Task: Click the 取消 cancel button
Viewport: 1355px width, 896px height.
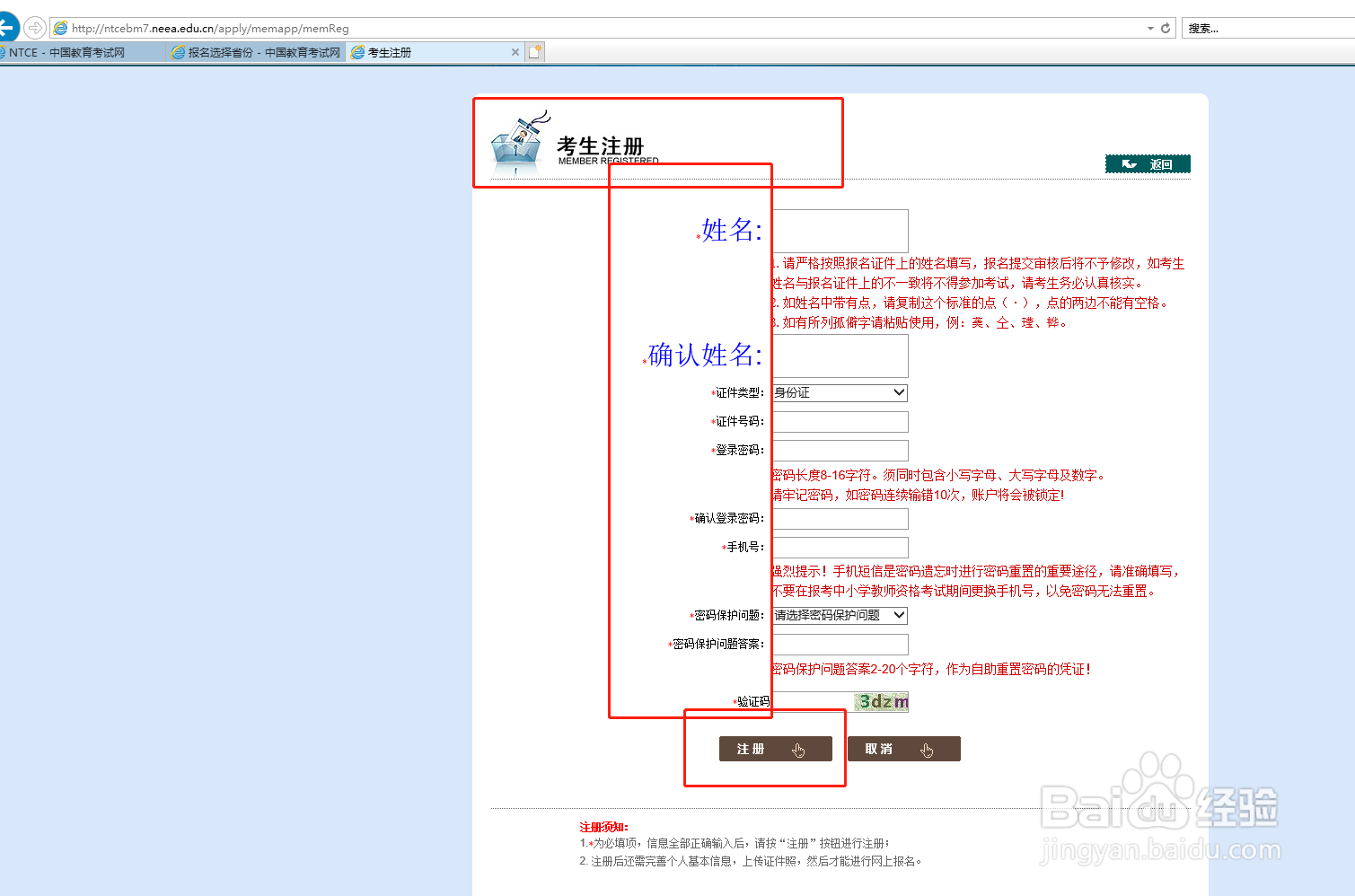Action: (x=904, y=749)
